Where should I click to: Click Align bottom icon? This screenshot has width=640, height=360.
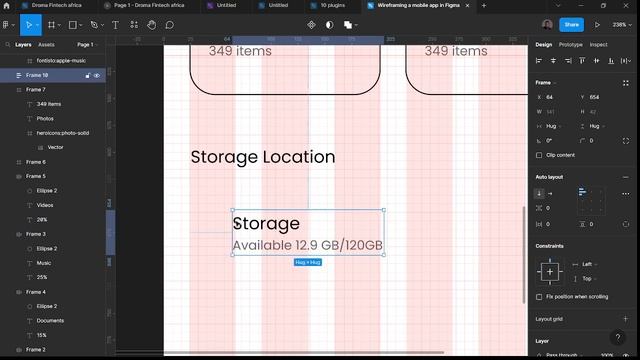[x=611, y=60]
